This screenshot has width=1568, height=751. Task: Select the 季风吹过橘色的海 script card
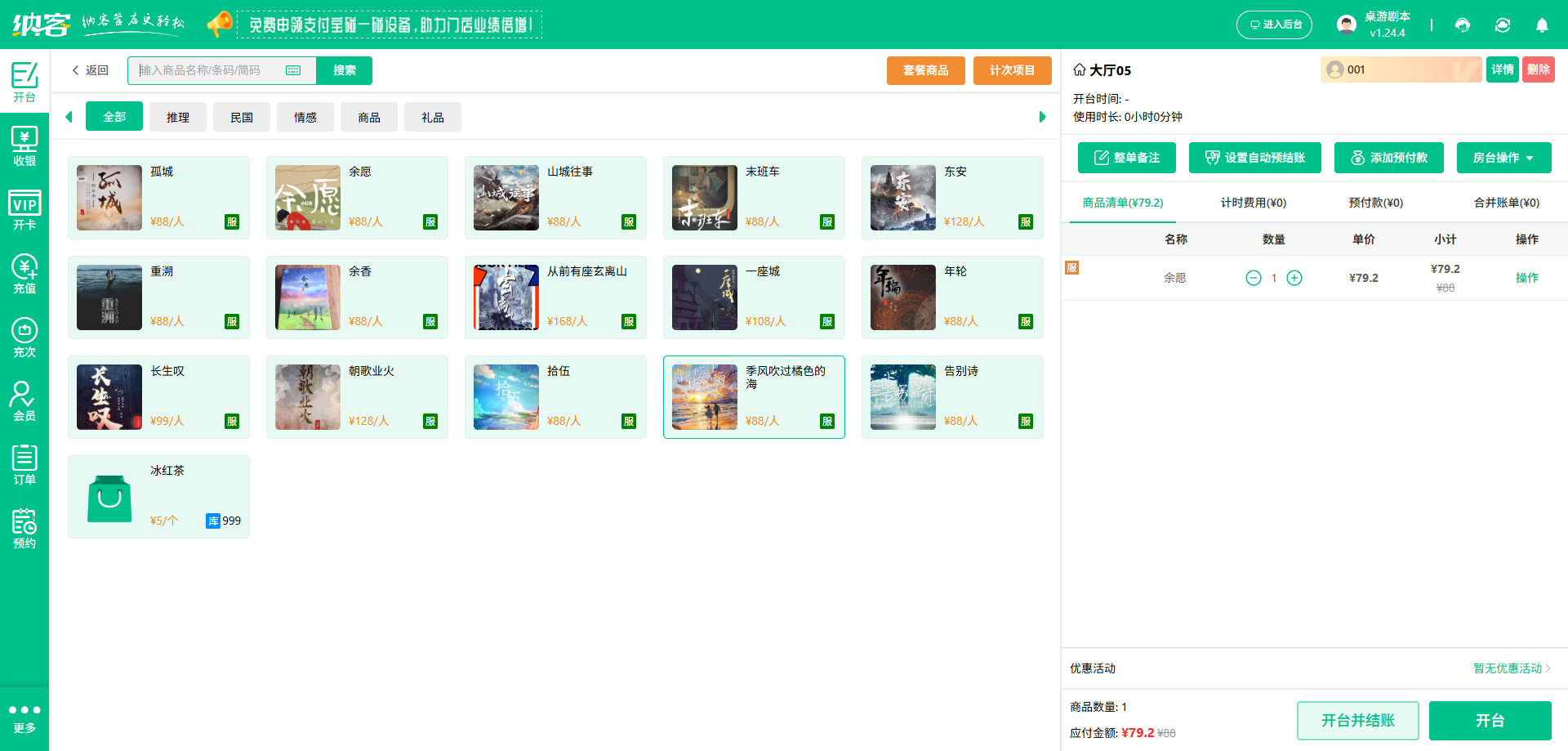[x=754, y=397]
